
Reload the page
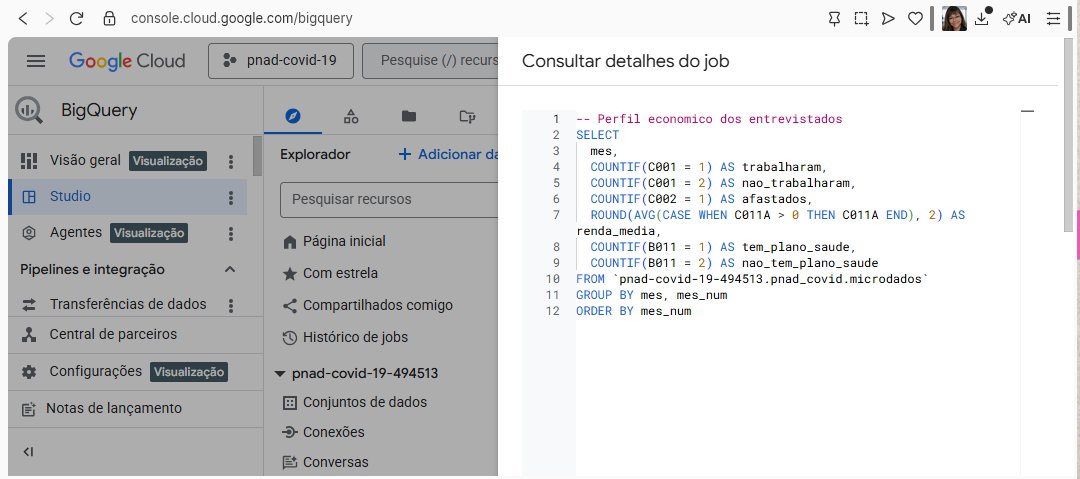pos(76,19)
